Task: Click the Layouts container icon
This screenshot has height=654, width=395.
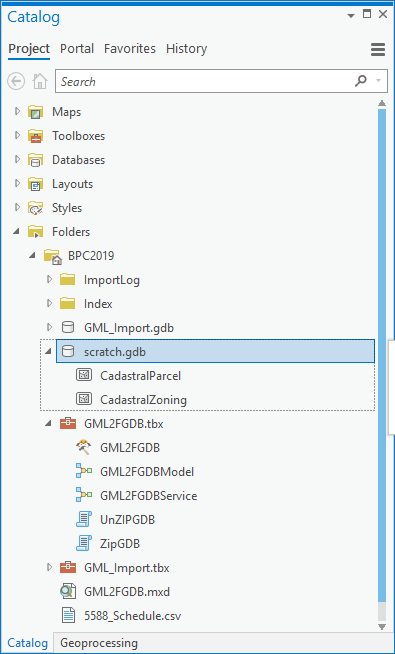Action: click(x=35, y=184)
